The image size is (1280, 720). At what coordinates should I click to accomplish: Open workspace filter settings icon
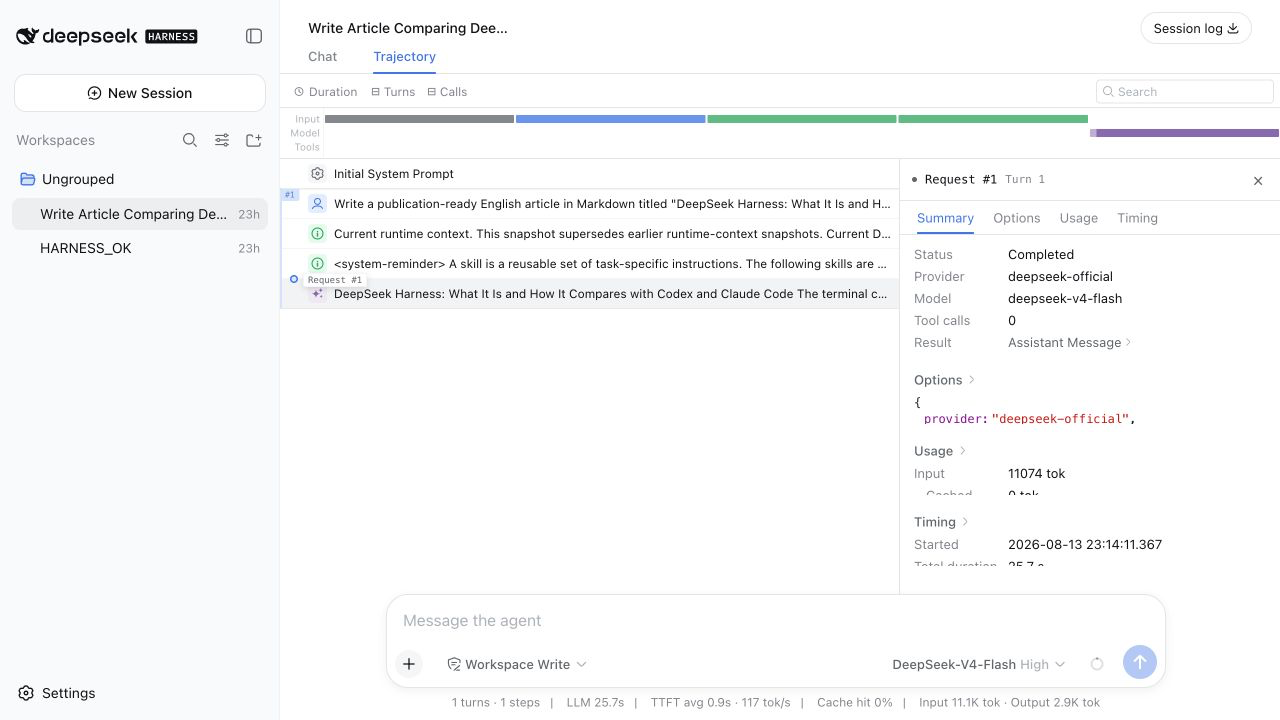pyautogui.click(x=222, y=140)
